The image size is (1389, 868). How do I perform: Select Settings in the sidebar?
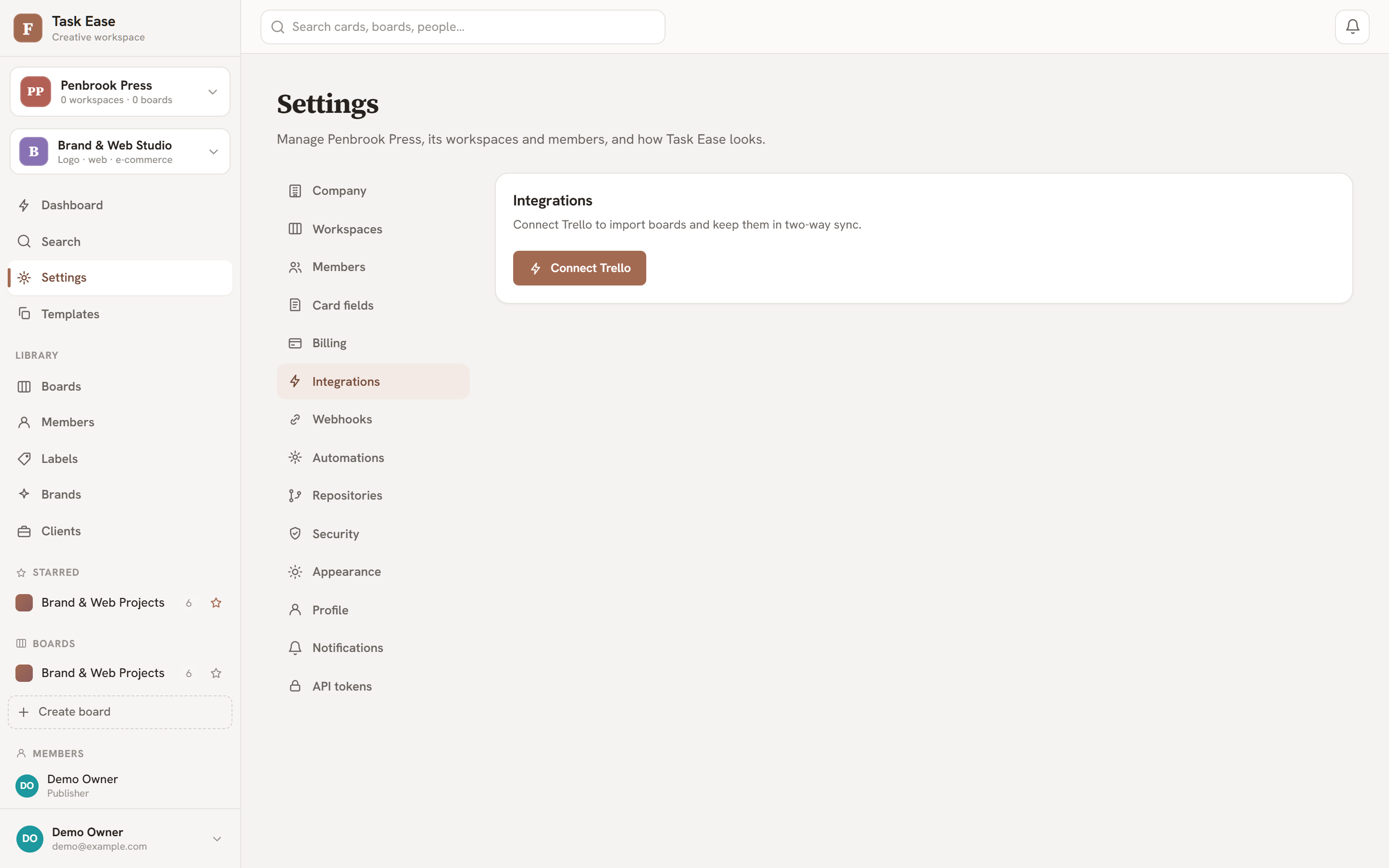tap(120, 277)
